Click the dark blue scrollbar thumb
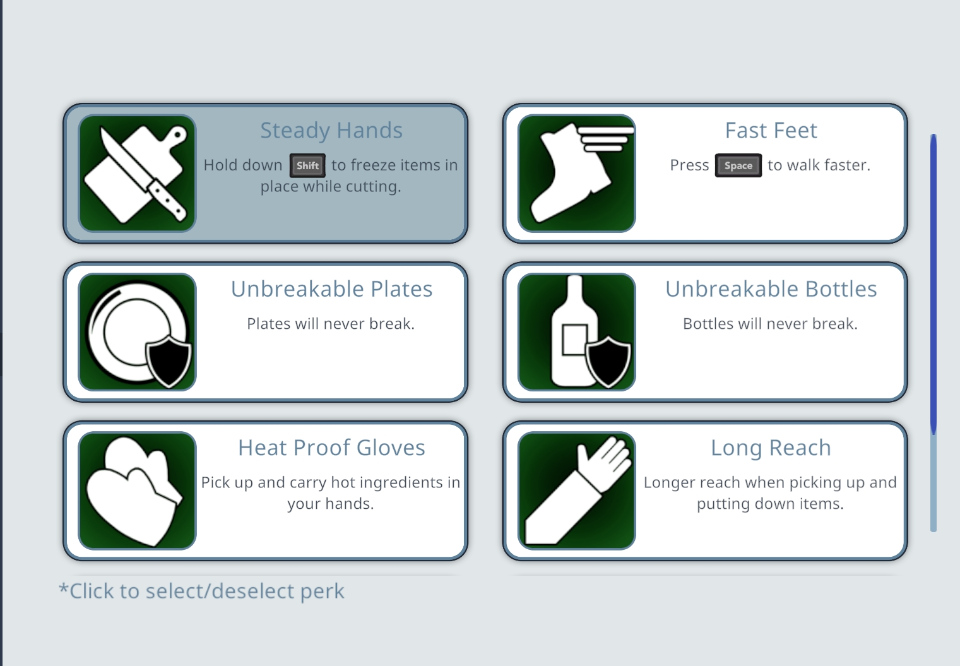 click(x=933, y=284)
